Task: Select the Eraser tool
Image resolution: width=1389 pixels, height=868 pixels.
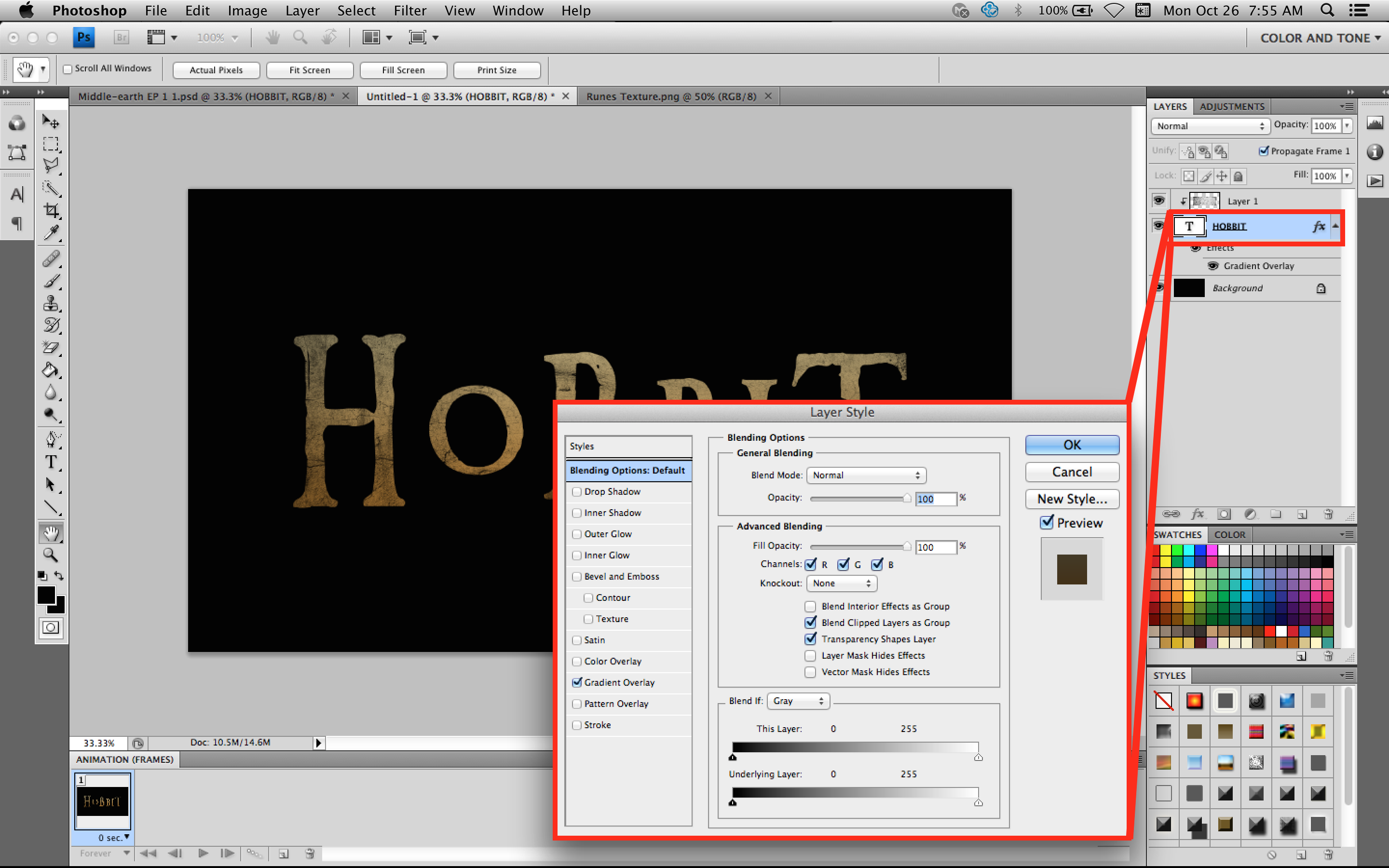Action: coord(51,347)
